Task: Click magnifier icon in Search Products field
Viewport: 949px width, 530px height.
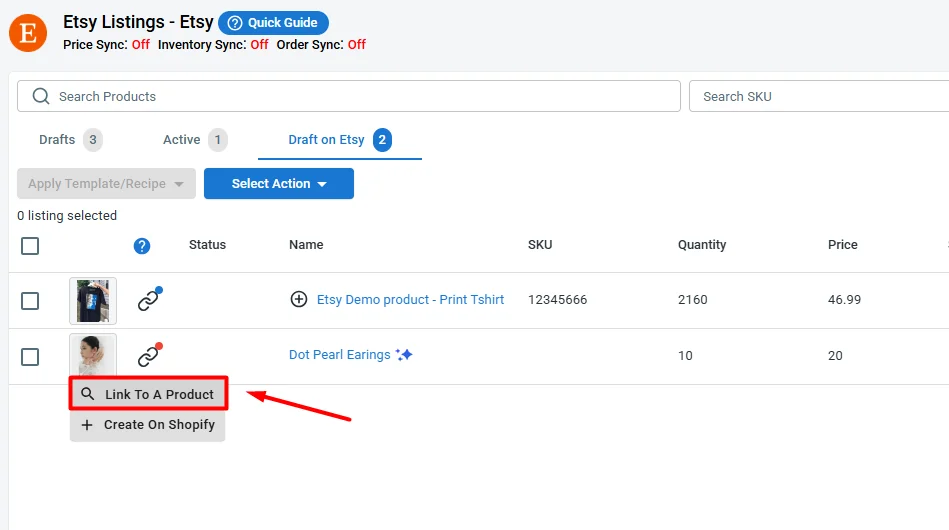Action: (x=41, y=97)
